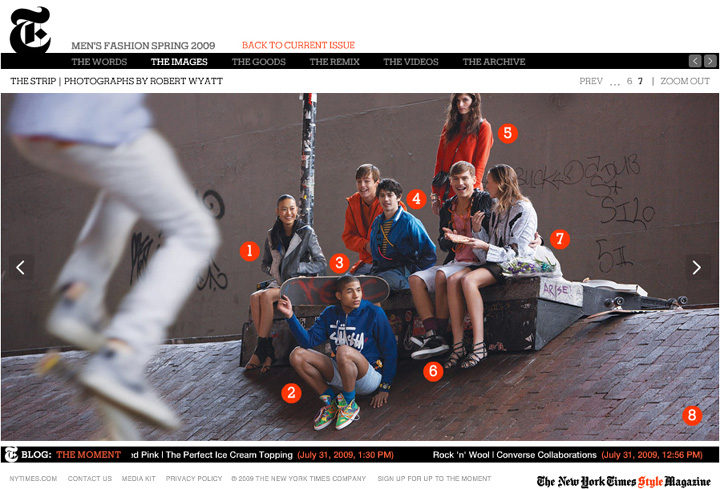The image size is (720, 489).
Task: Go to next image with right chevron
Action: click(x=697, y=267)
